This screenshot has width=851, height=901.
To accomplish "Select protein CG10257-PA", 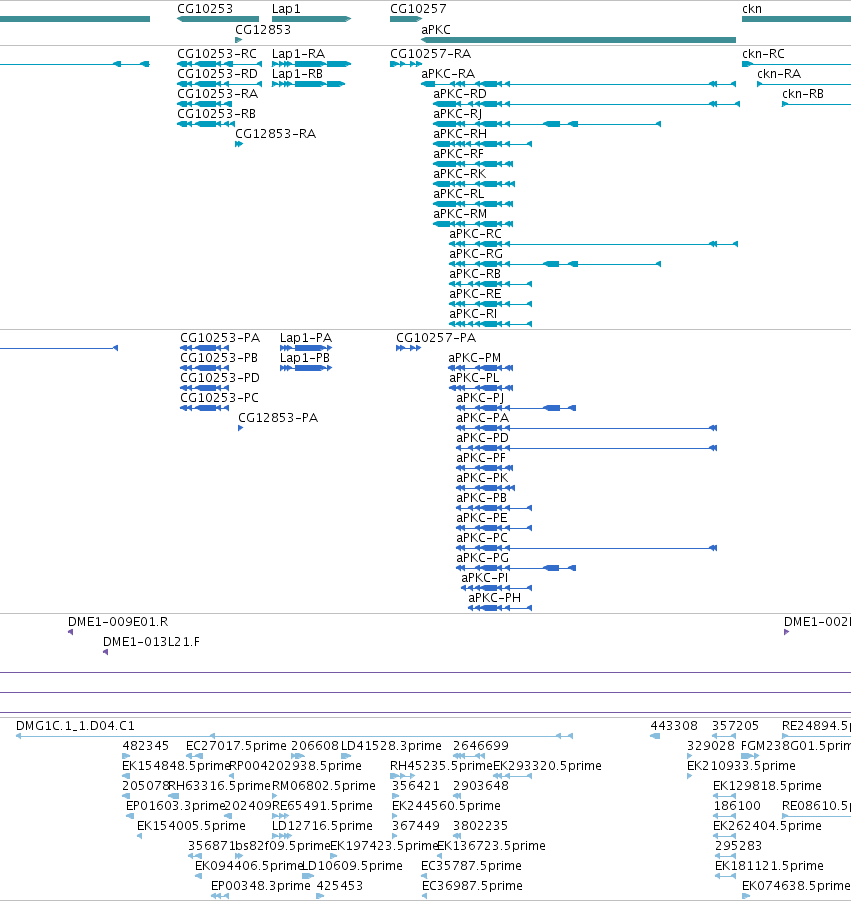I will [x=408, y=348].
